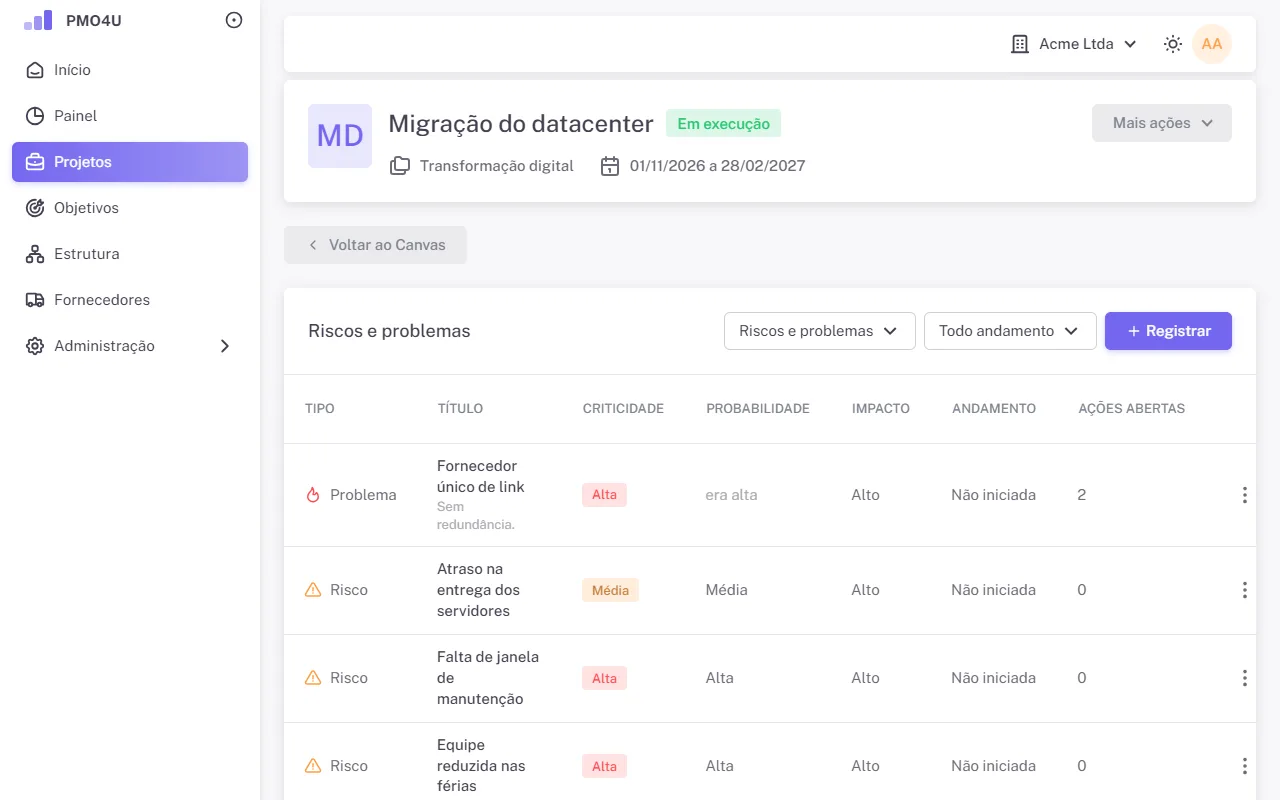
Task: Click warning icon for Falta de janela row
Action: tap(313, 678)
